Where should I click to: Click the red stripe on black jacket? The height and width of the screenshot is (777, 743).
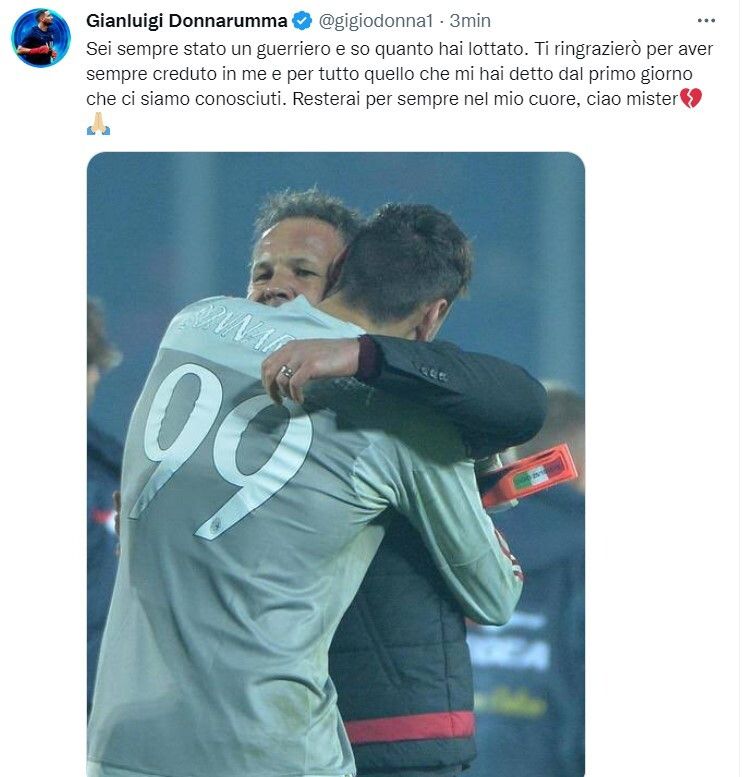[x=410, y=727]
